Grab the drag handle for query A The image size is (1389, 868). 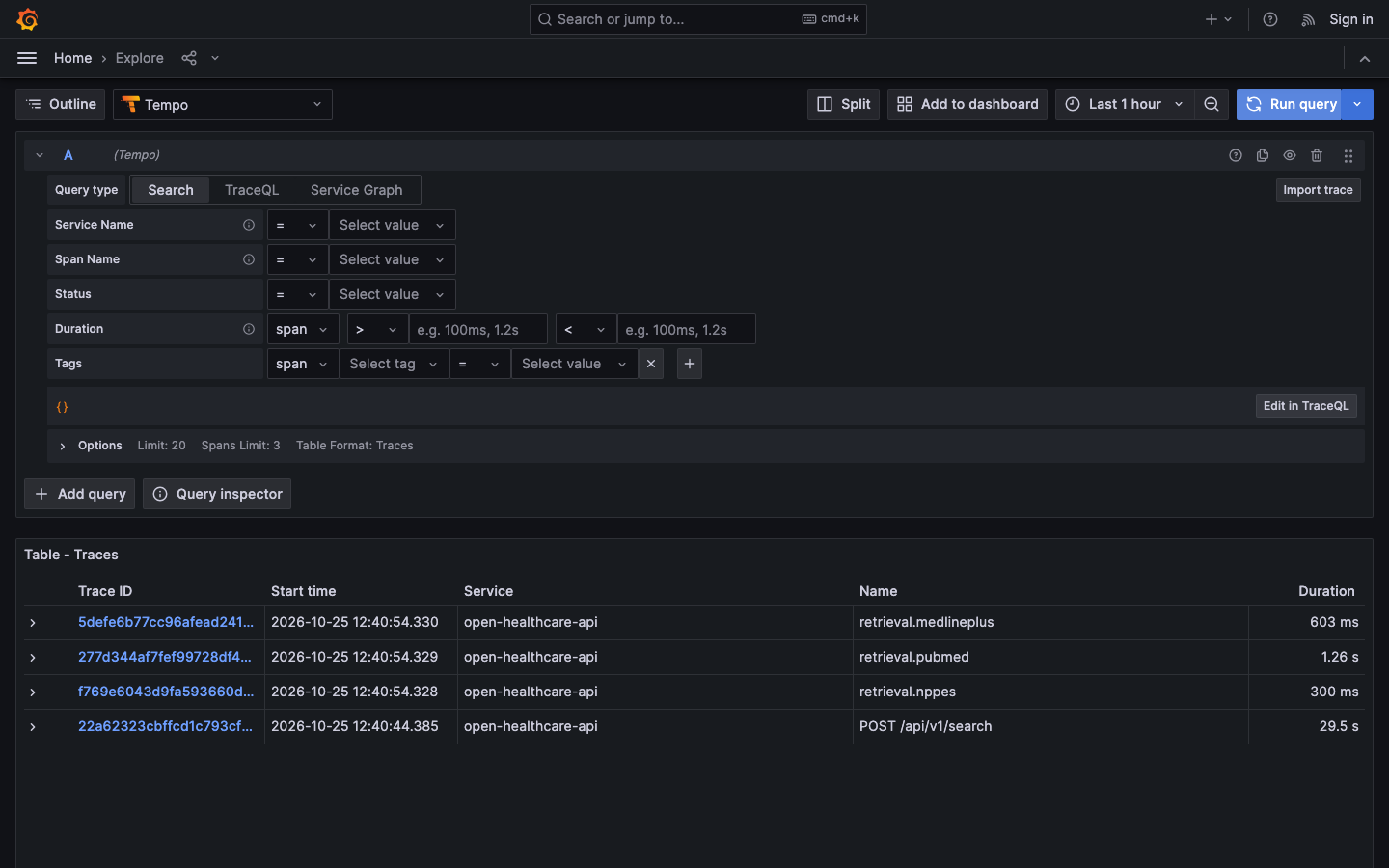point(1348,155)
